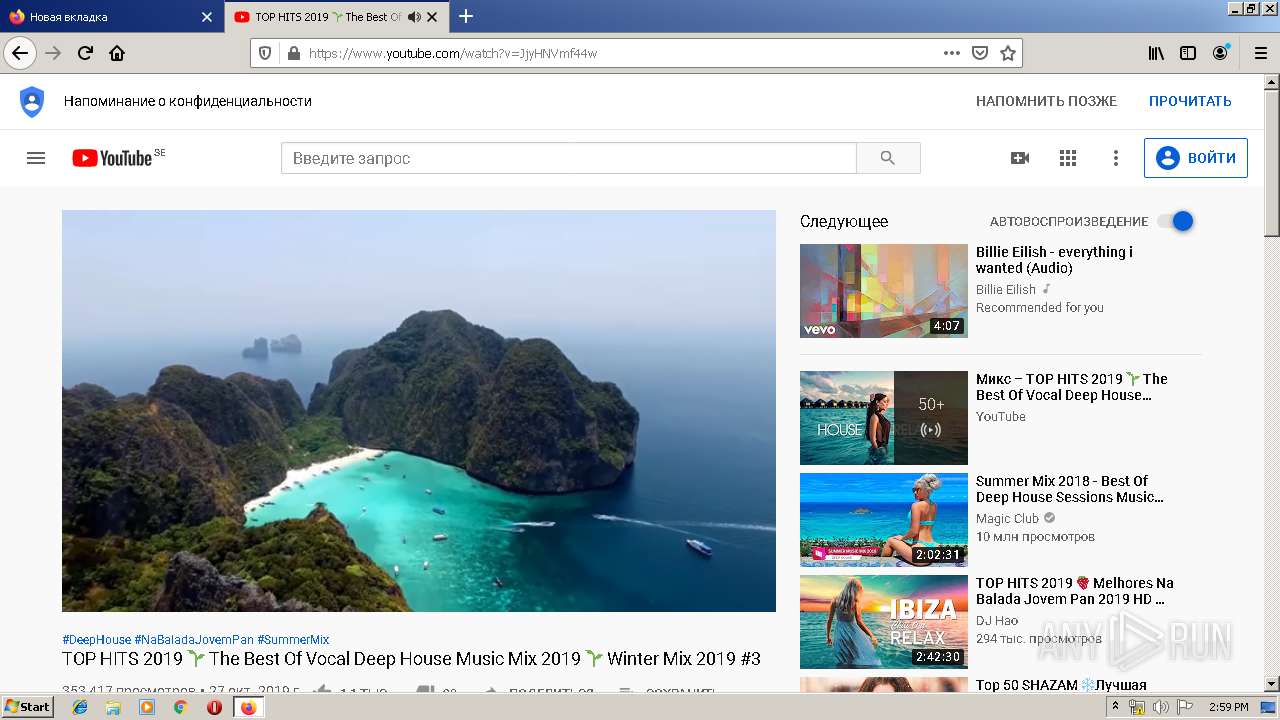
Task: Open Billie Eilish everything i wanted thumbnail
Action: 884,291
